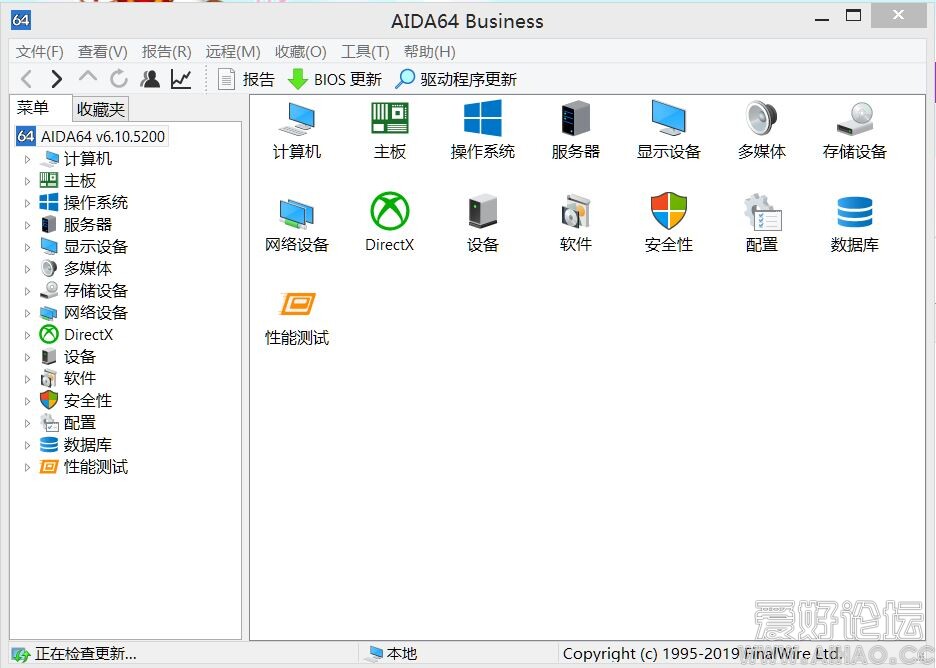Expand the 计算机 tree node
Viewport: 936px width, 668px height.
(x=27, y=159)
